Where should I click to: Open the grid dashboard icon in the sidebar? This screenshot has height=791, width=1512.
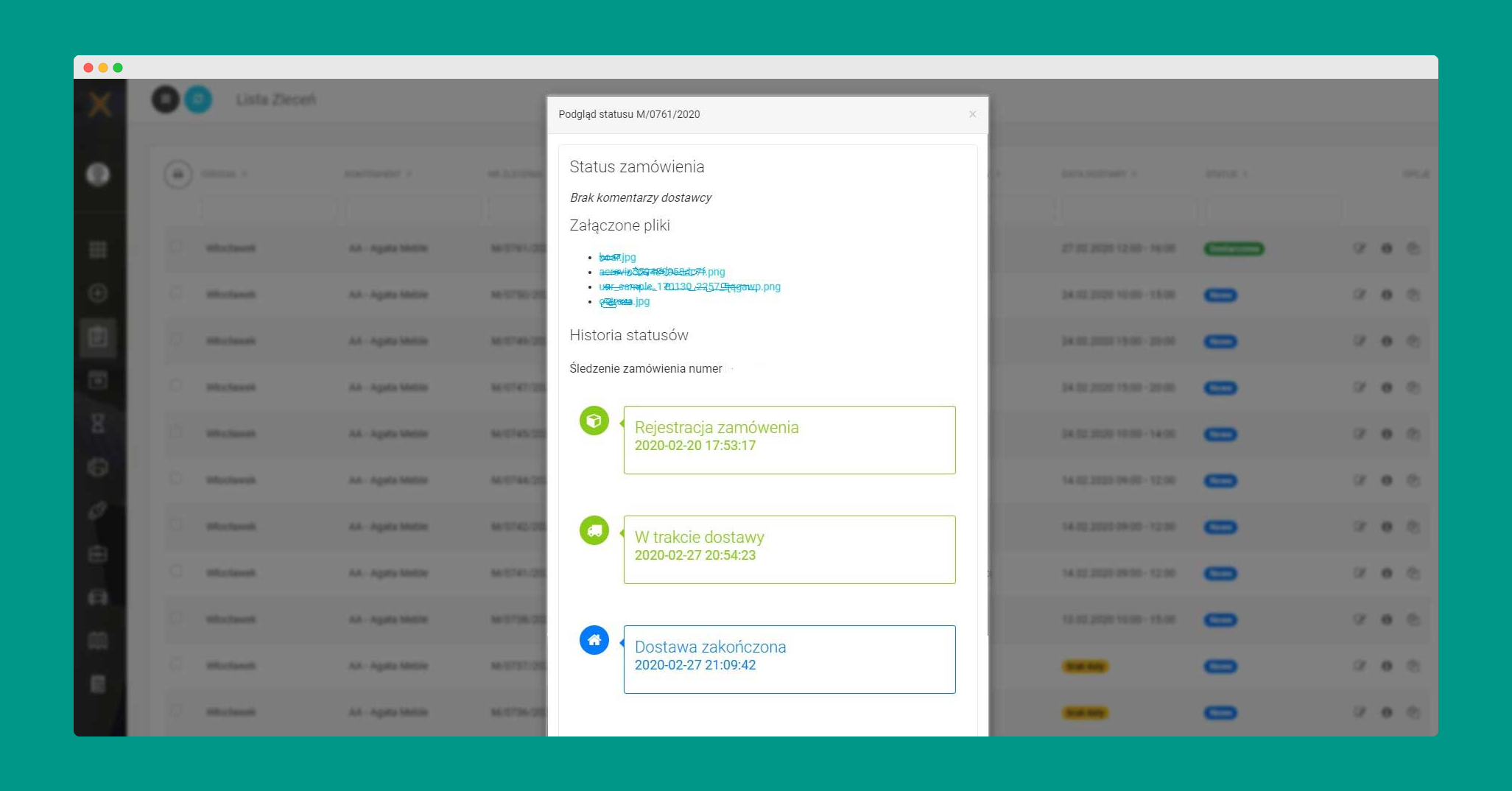98,250
